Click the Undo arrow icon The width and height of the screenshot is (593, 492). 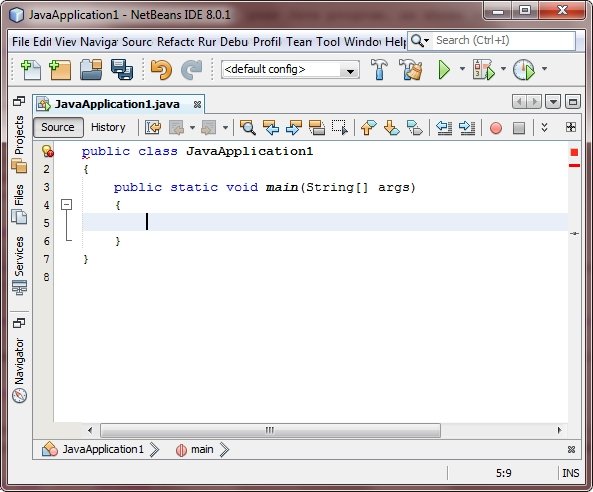click(x=161, y=70)
